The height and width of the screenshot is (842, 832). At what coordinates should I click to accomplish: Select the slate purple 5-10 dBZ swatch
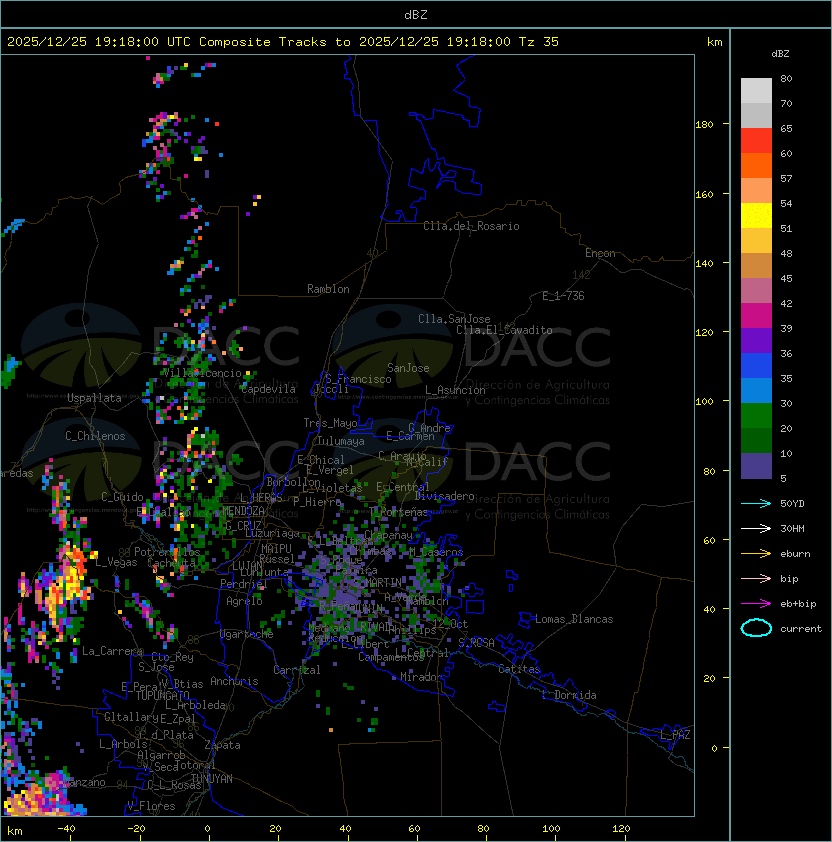[x=756, y=466]
